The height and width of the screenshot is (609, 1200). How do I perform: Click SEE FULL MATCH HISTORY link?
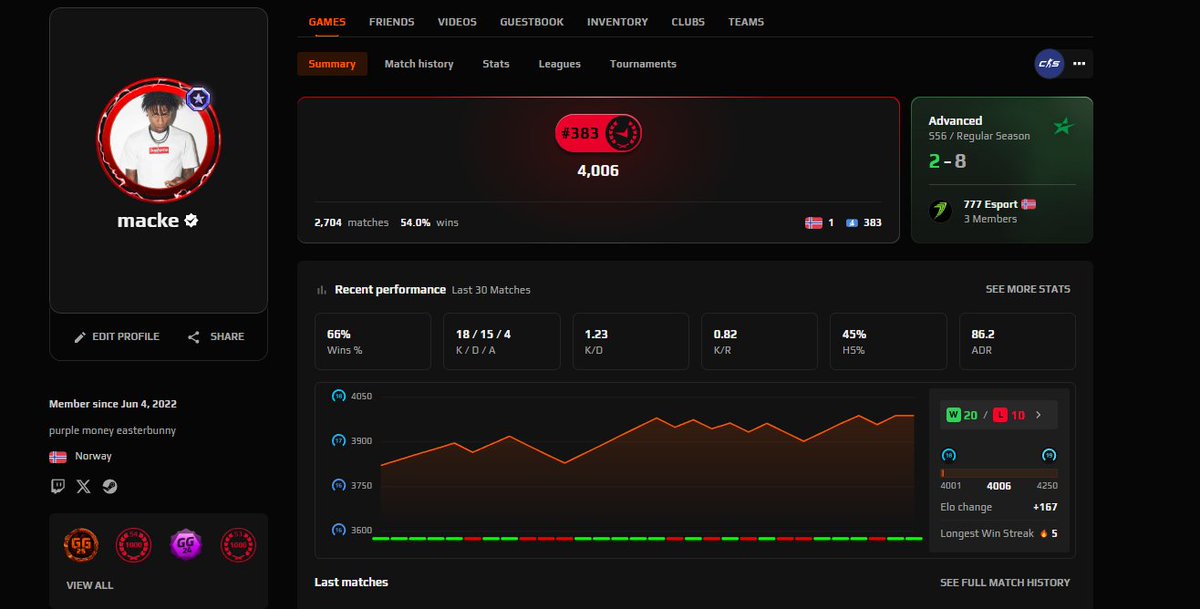click(x=1005, y=582)
